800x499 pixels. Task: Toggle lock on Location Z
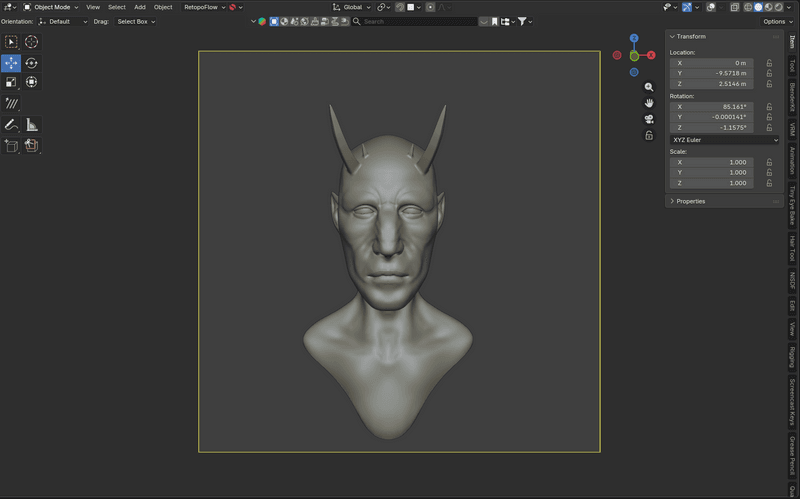769,84
